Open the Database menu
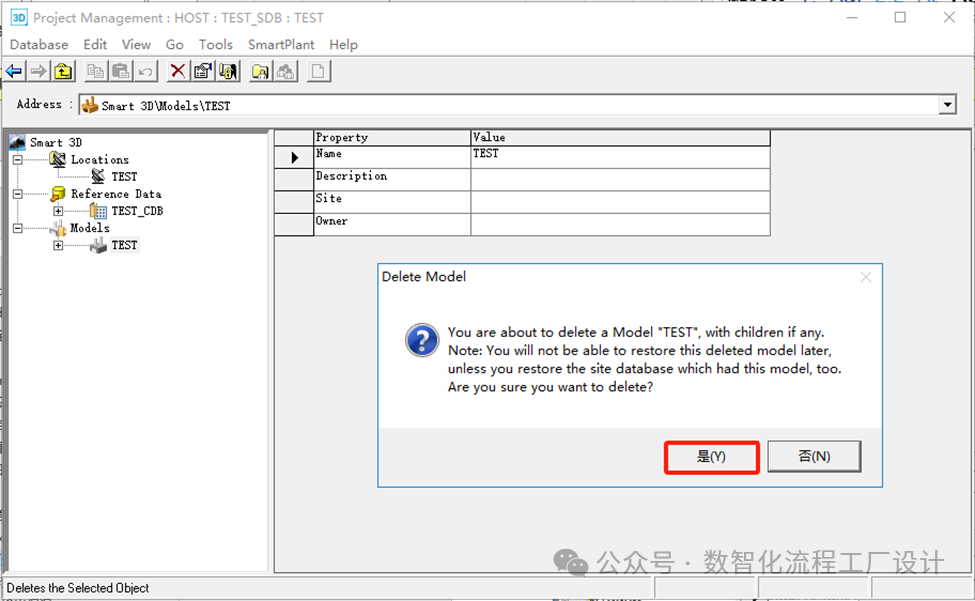Image resolution: width=975 pixels, height=601 pixels. 39,45
